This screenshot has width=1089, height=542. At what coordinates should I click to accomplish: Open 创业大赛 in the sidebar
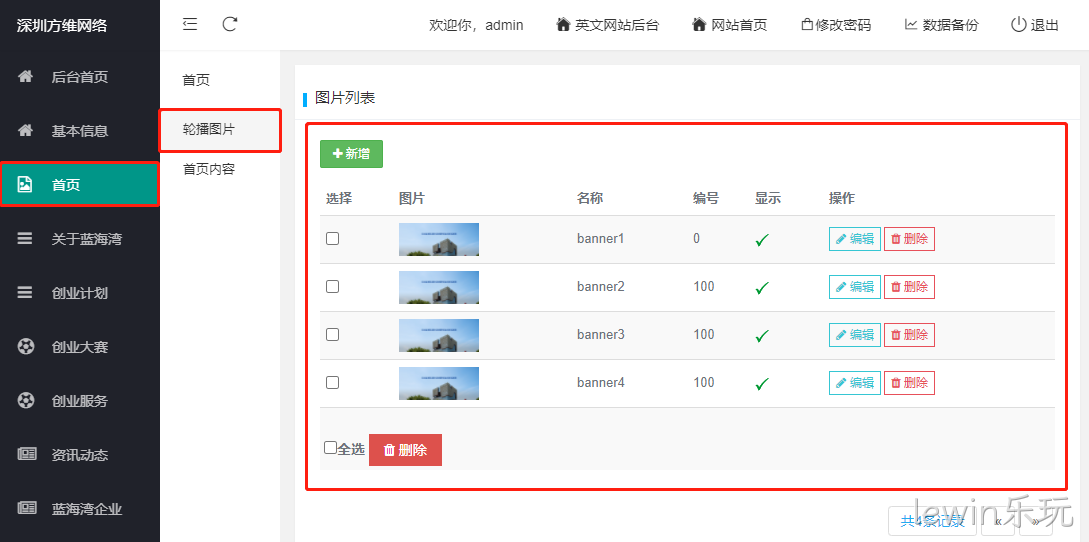(x=80, y=346)
